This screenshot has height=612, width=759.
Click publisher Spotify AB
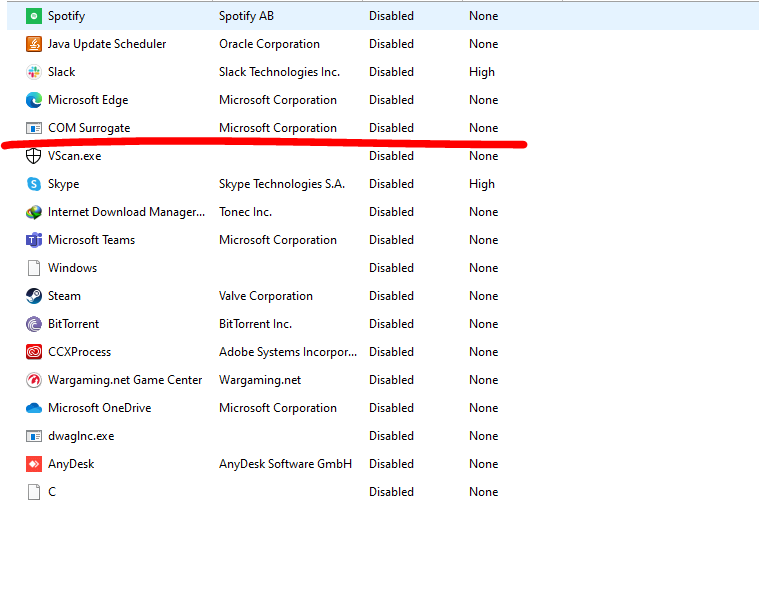[246, 16]
